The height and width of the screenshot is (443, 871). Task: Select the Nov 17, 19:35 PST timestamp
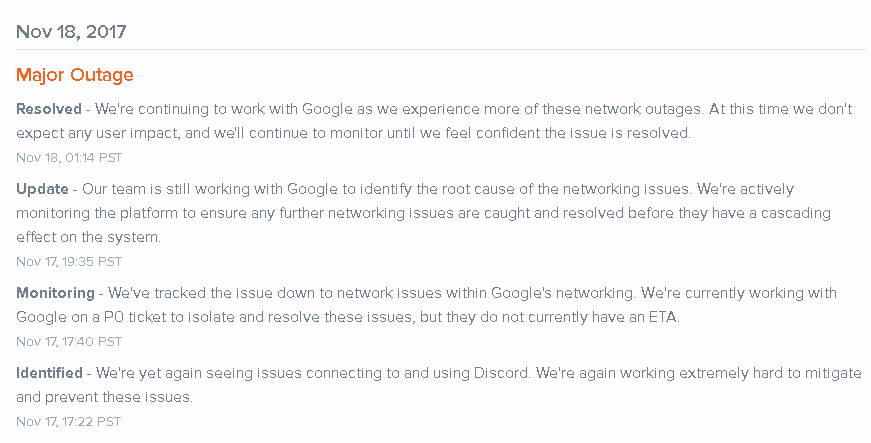[69, 261]
